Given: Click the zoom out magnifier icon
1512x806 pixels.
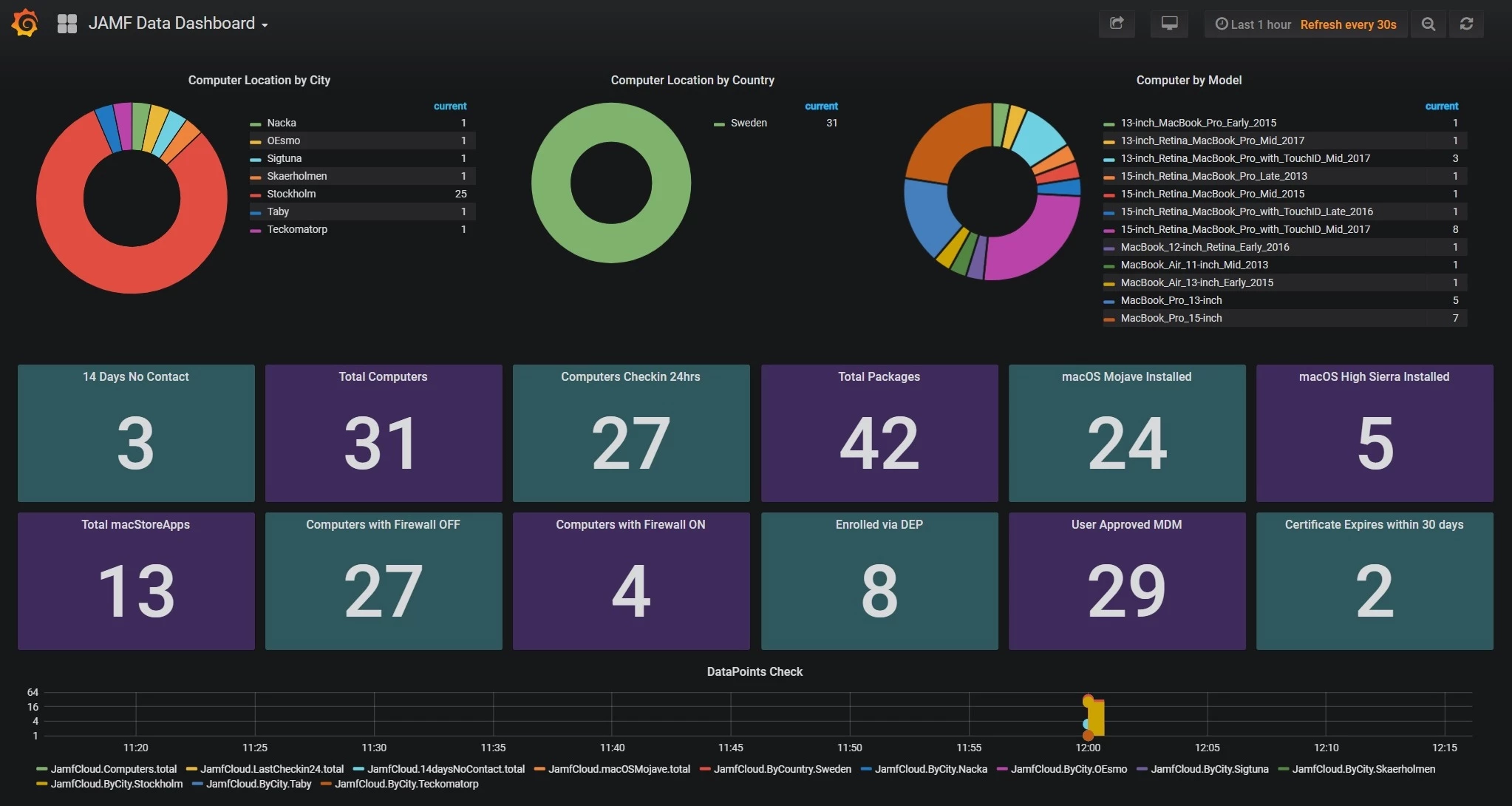Looking at the screenshot, I should point(1428,24).
